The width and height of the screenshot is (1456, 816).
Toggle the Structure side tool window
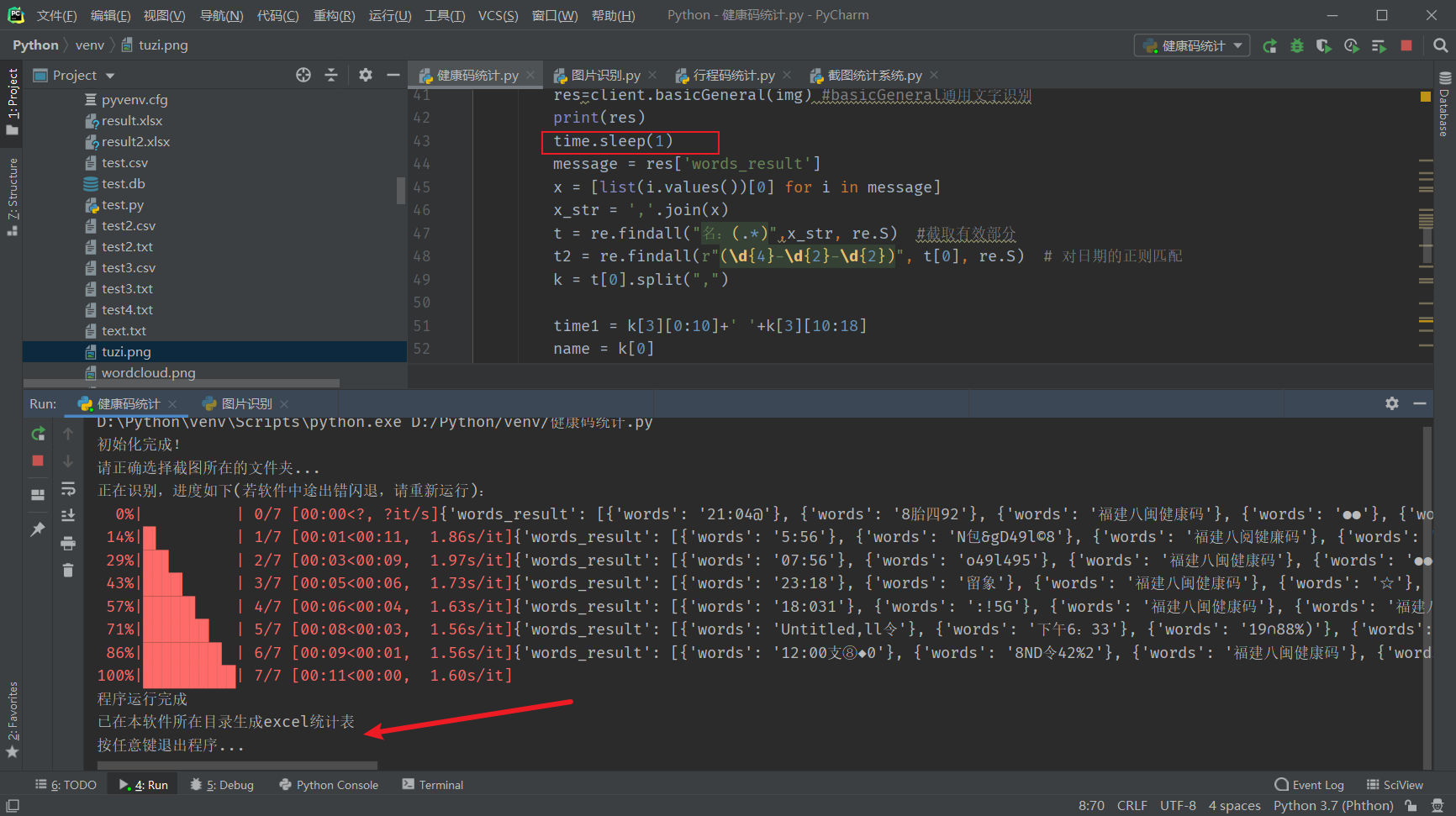pyautogui.click(x=12, y=196)
